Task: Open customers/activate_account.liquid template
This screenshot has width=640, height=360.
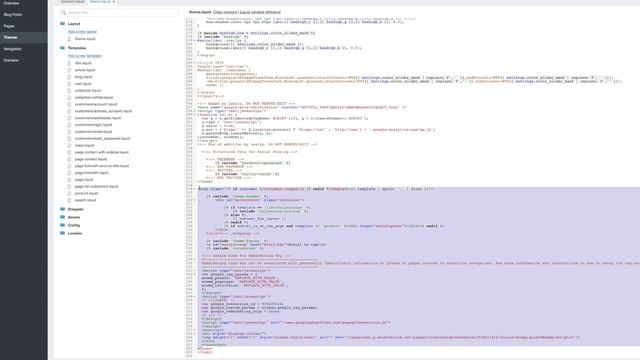Action: pos(103,111)
